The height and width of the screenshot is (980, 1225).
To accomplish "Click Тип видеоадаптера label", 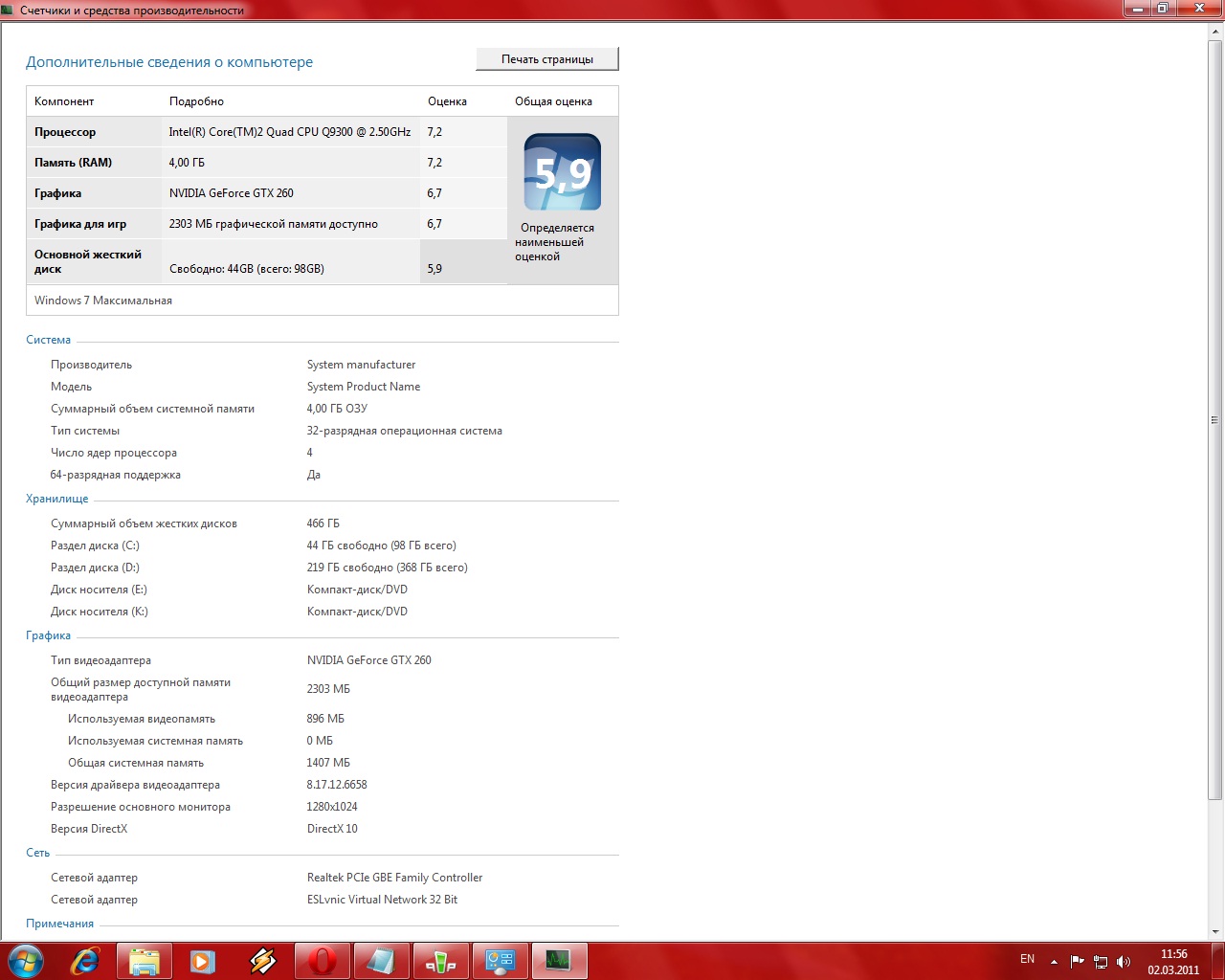I will [100, 660].
